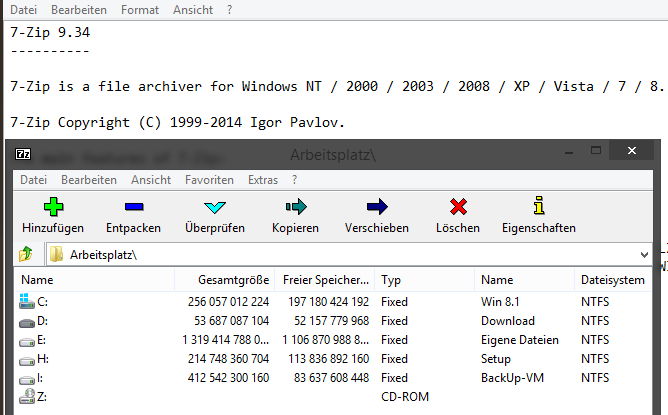This screenshot has width=668, height=415.
Task: Click the 7-Zip 9.34 heading in Notepad
Action: coord(50,32)
